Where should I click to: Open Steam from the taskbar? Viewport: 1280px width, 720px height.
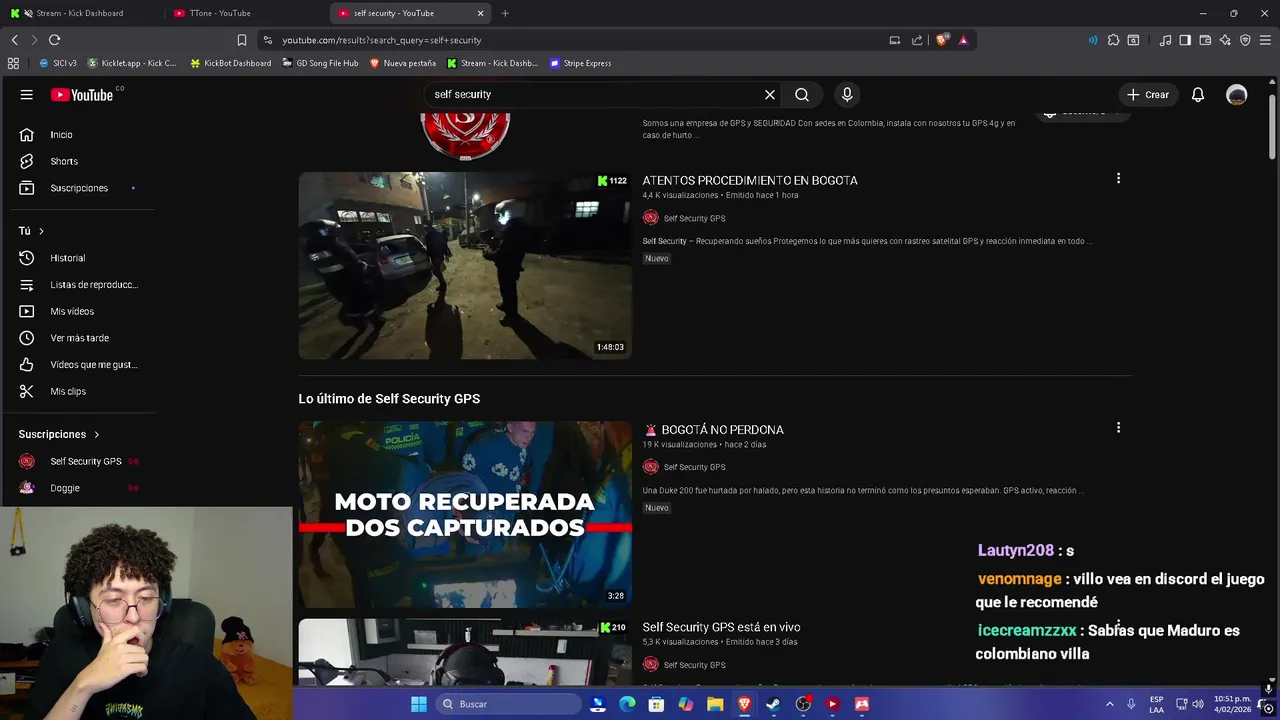click(x=773, y=704)
